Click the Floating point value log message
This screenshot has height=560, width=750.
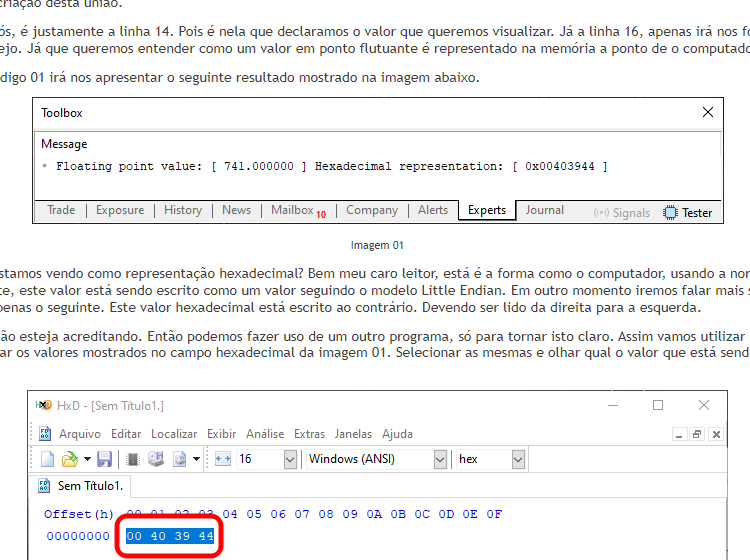pos(332,166)
